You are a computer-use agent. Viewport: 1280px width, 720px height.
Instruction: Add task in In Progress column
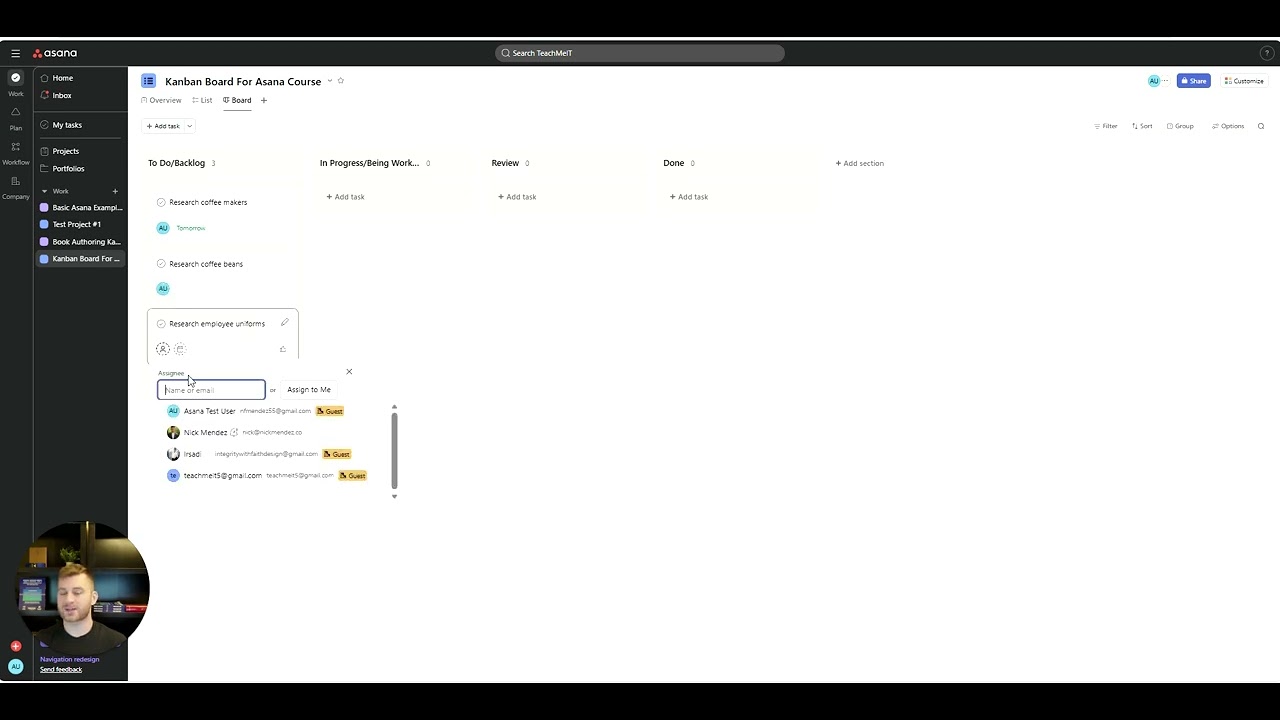coord(346,197)
